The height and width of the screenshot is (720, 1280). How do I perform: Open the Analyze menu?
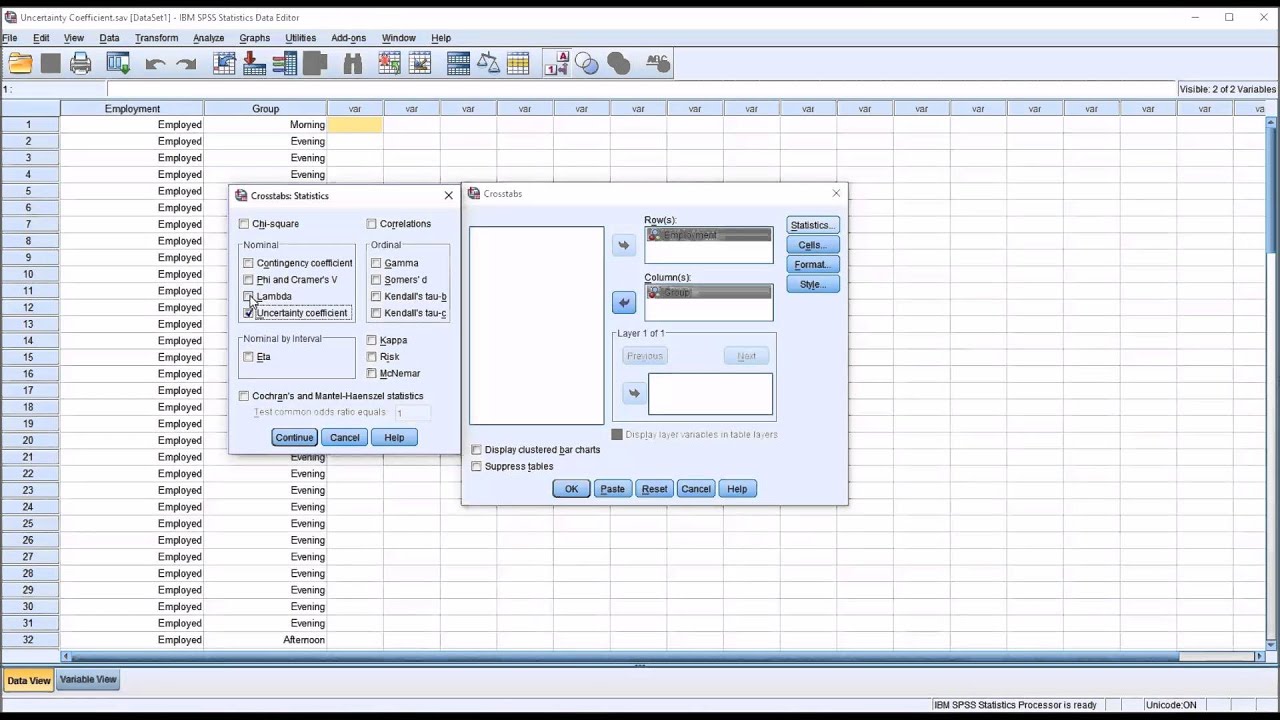[x=208, y=38]
